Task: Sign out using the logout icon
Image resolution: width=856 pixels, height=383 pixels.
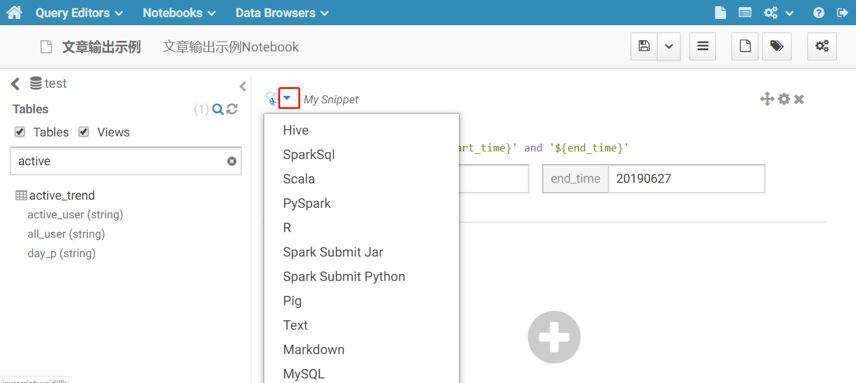Action: (842, 13)
